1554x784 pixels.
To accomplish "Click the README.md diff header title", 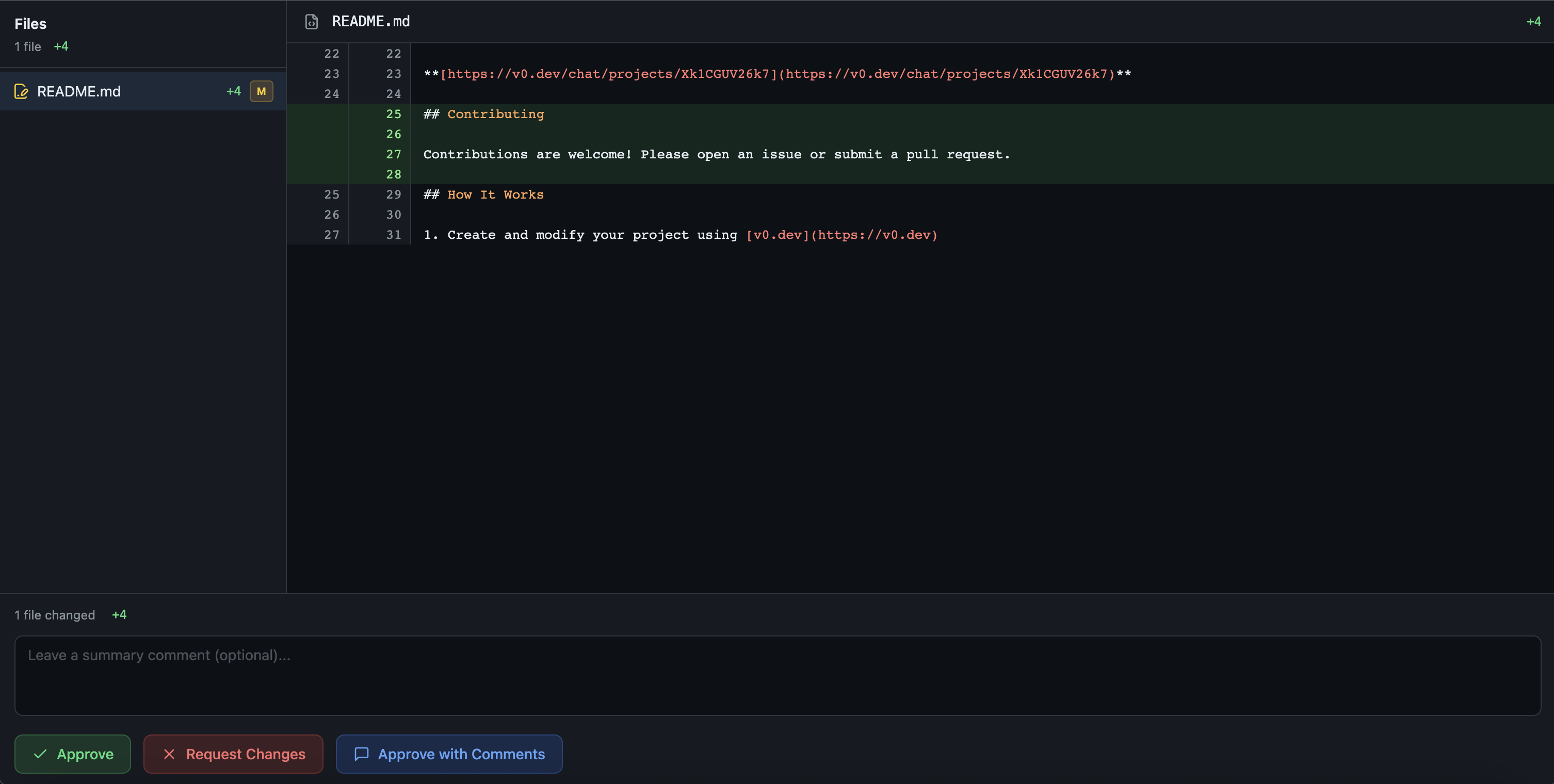I will [370, 22].
